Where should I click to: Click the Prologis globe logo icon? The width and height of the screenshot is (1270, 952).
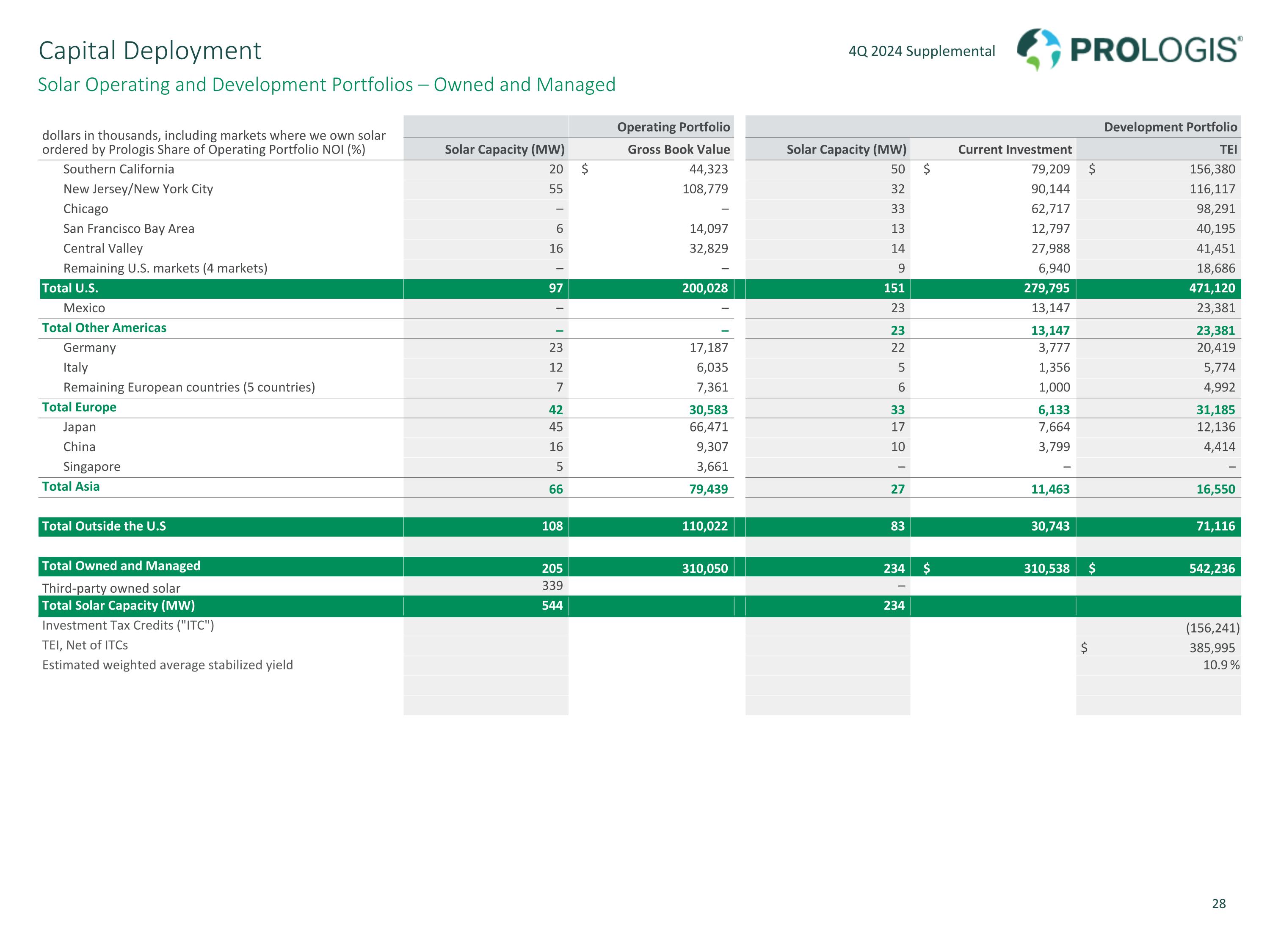[x=1038, y=50]
